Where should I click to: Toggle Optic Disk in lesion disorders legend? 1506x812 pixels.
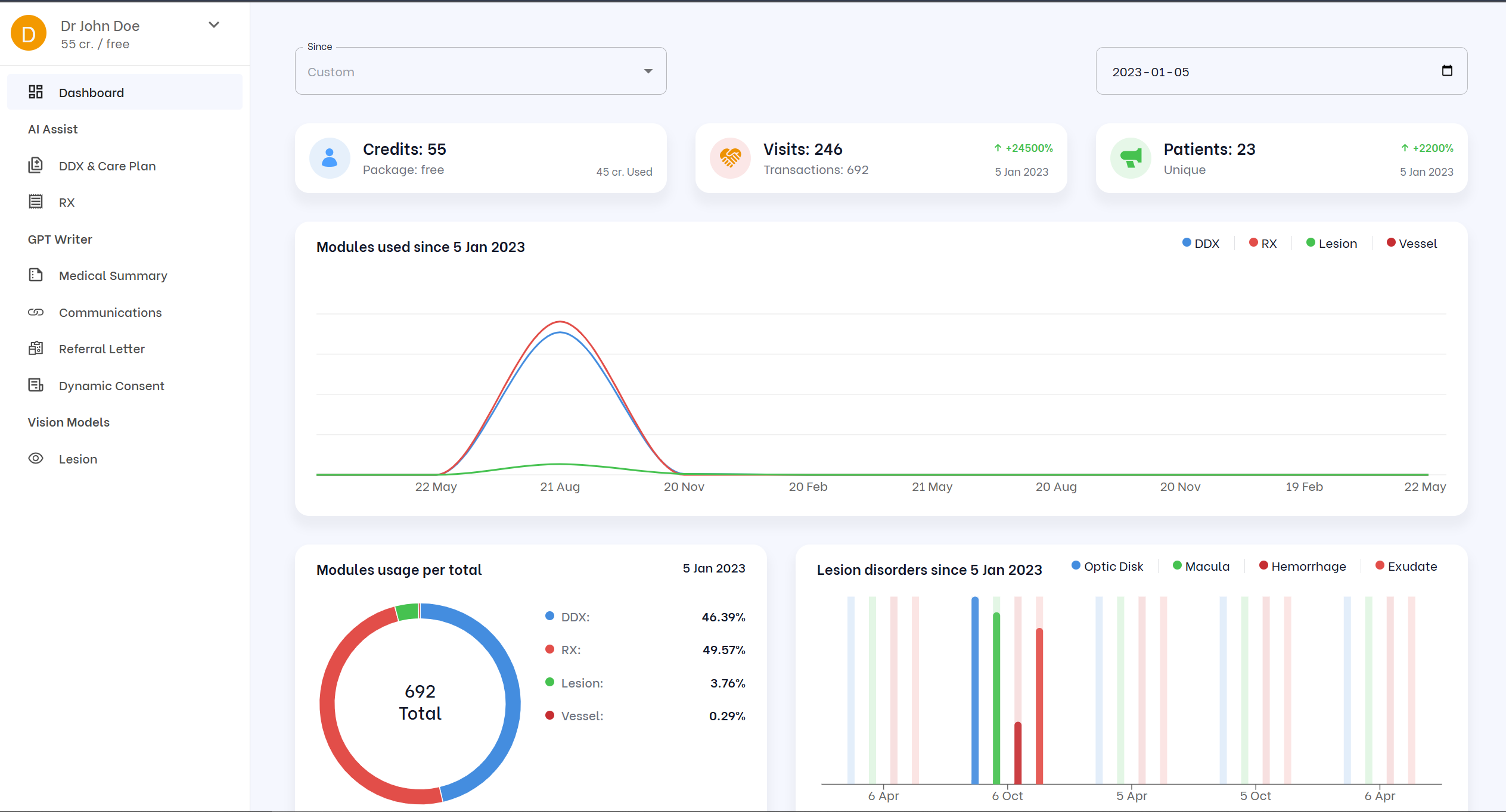click(1107, 567)
